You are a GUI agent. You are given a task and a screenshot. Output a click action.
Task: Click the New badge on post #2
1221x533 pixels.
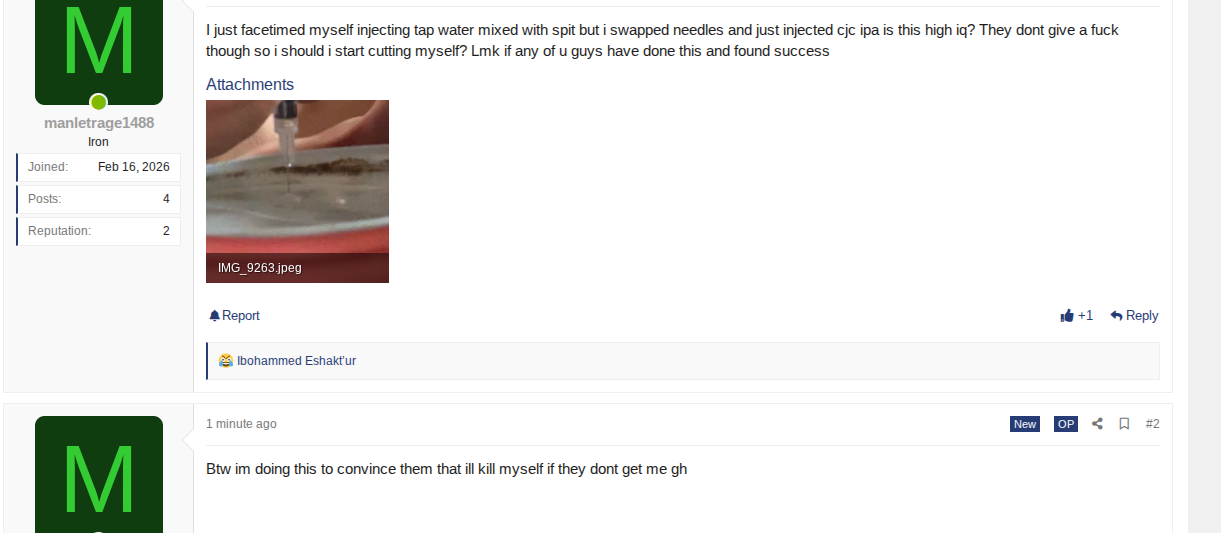click(1025, 424)
